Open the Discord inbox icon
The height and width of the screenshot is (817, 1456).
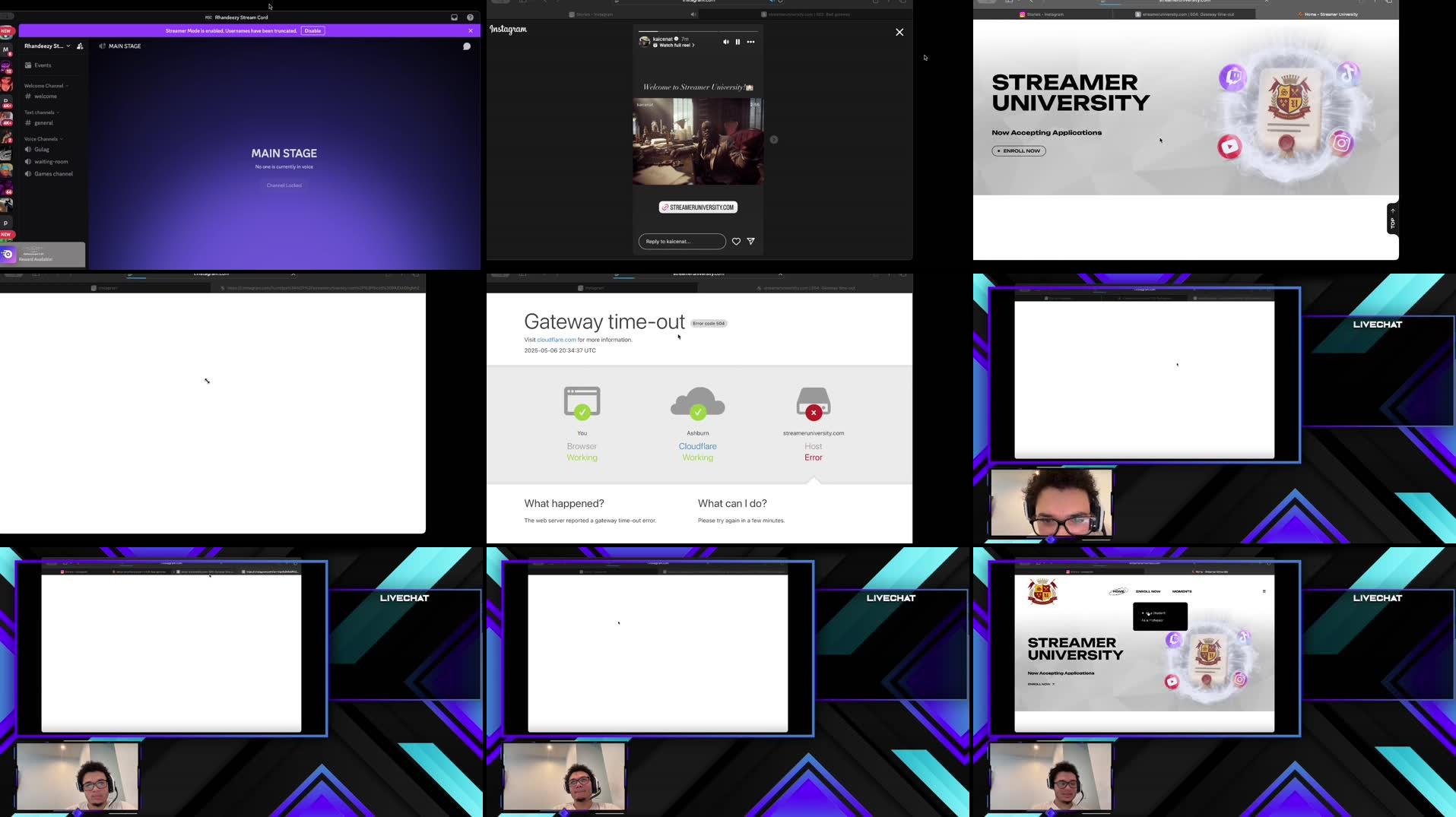pyautogui.click(x=455, y=17)
